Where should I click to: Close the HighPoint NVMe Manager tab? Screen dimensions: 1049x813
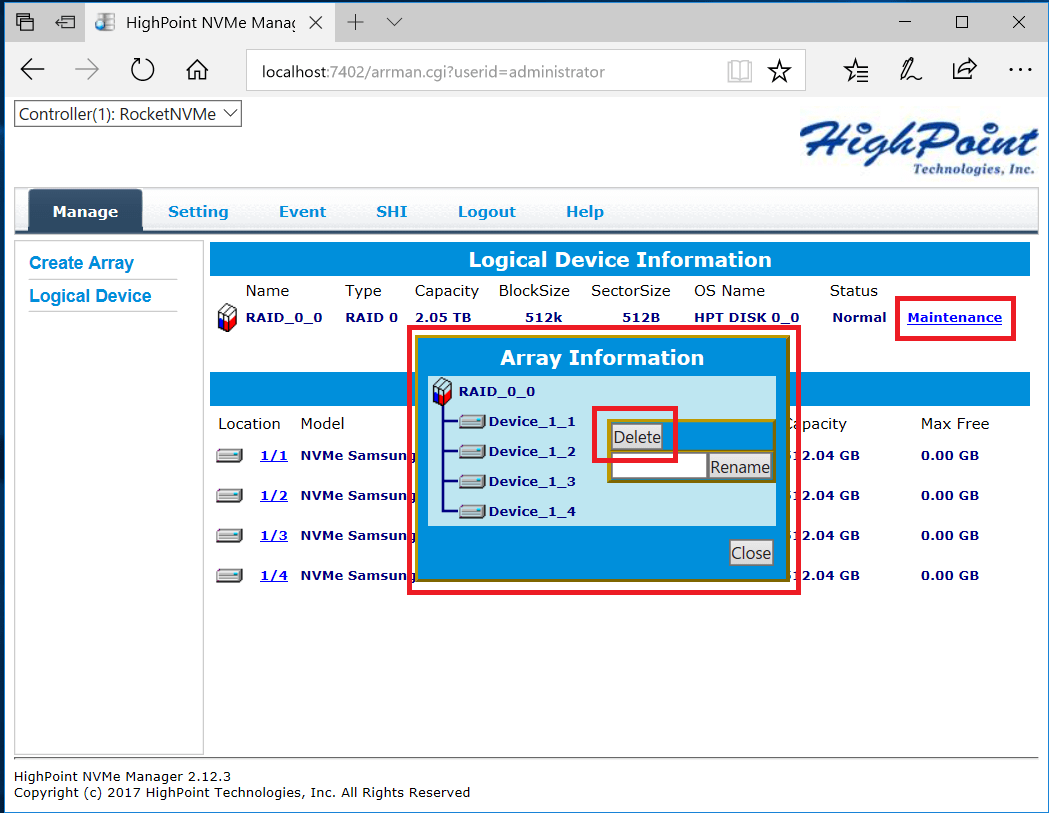(x=316, y=23)
